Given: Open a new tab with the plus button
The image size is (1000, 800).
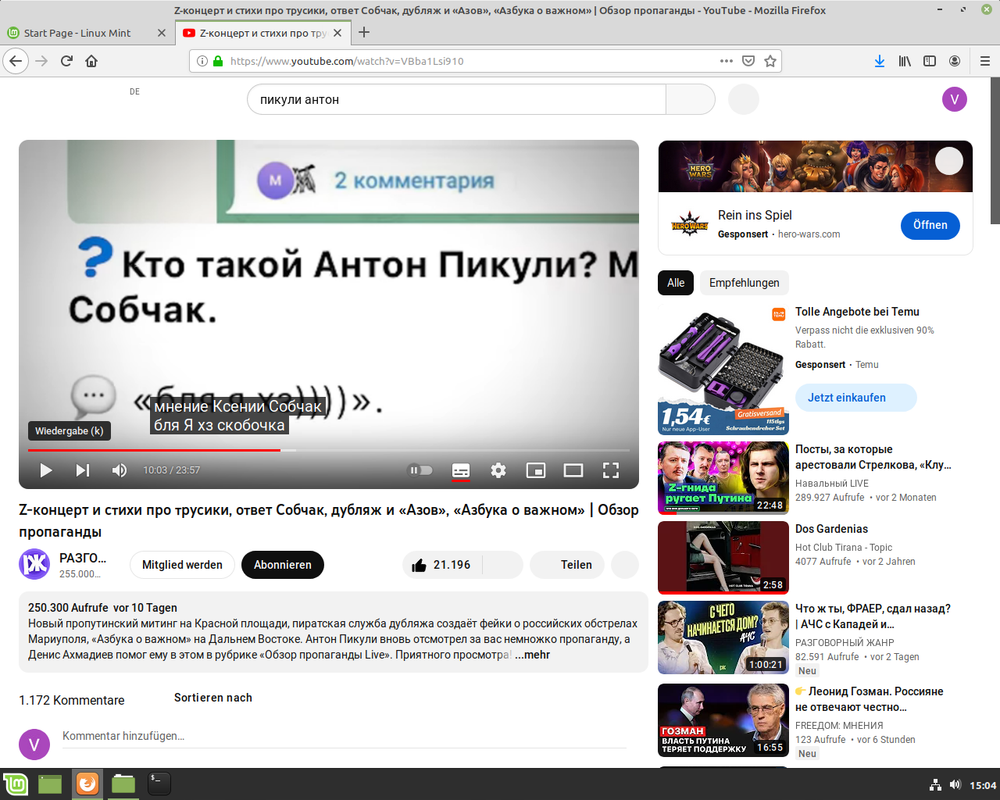Looking at the screenshot, I should [x=364, y=33].
